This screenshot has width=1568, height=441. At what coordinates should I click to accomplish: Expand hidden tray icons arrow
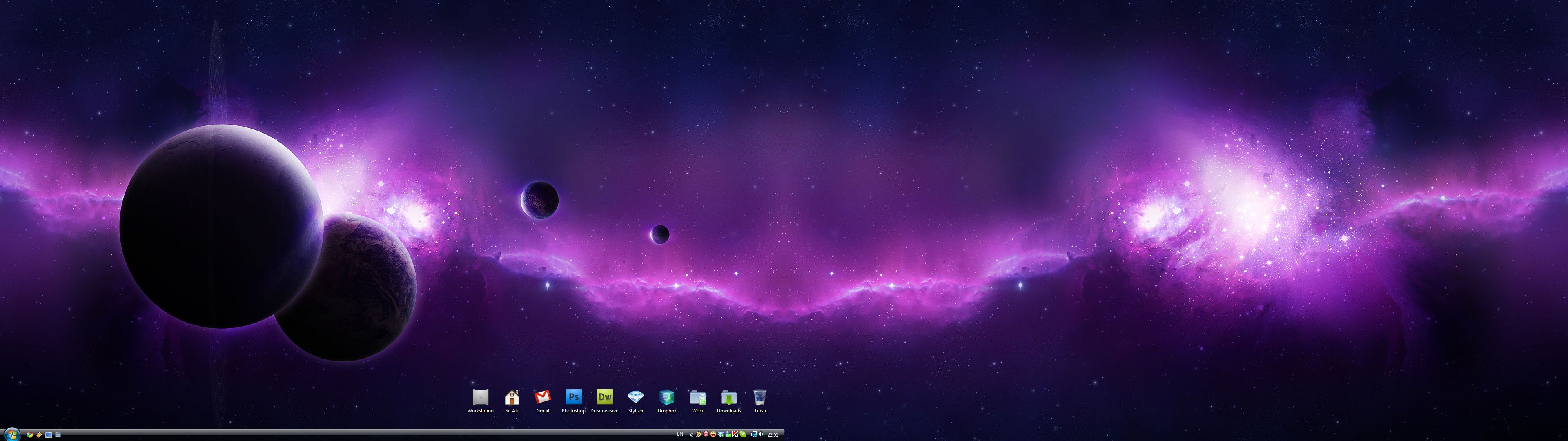[x=691, y=434]
